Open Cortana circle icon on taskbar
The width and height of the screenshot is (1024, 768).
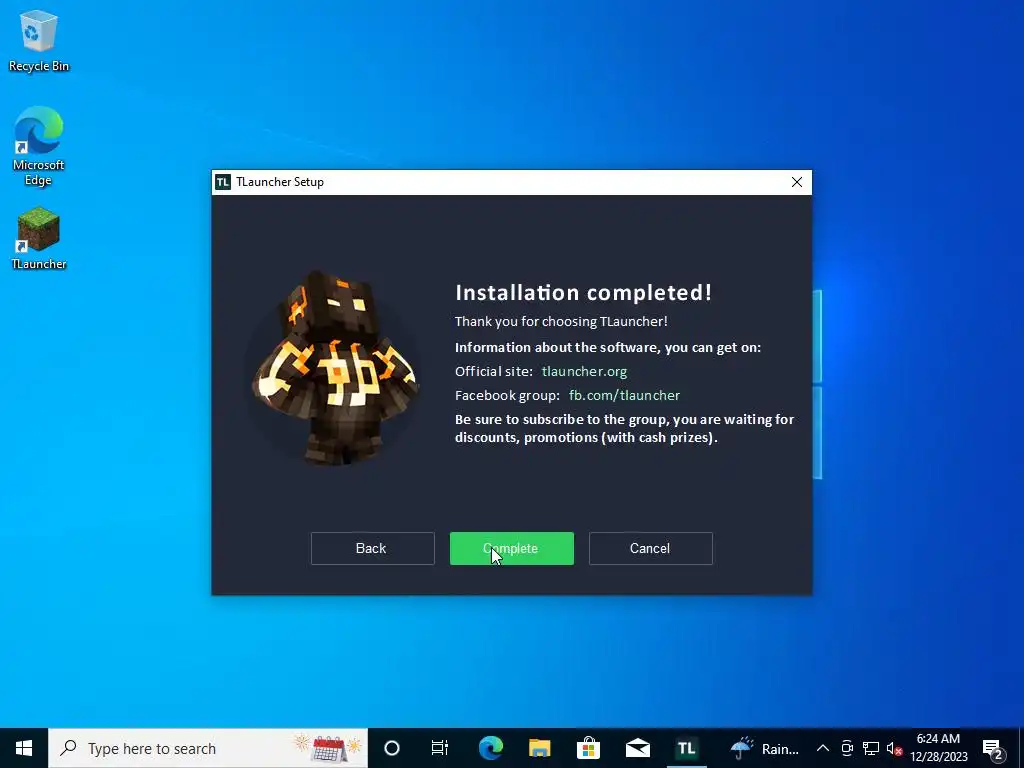pos(392,748)
